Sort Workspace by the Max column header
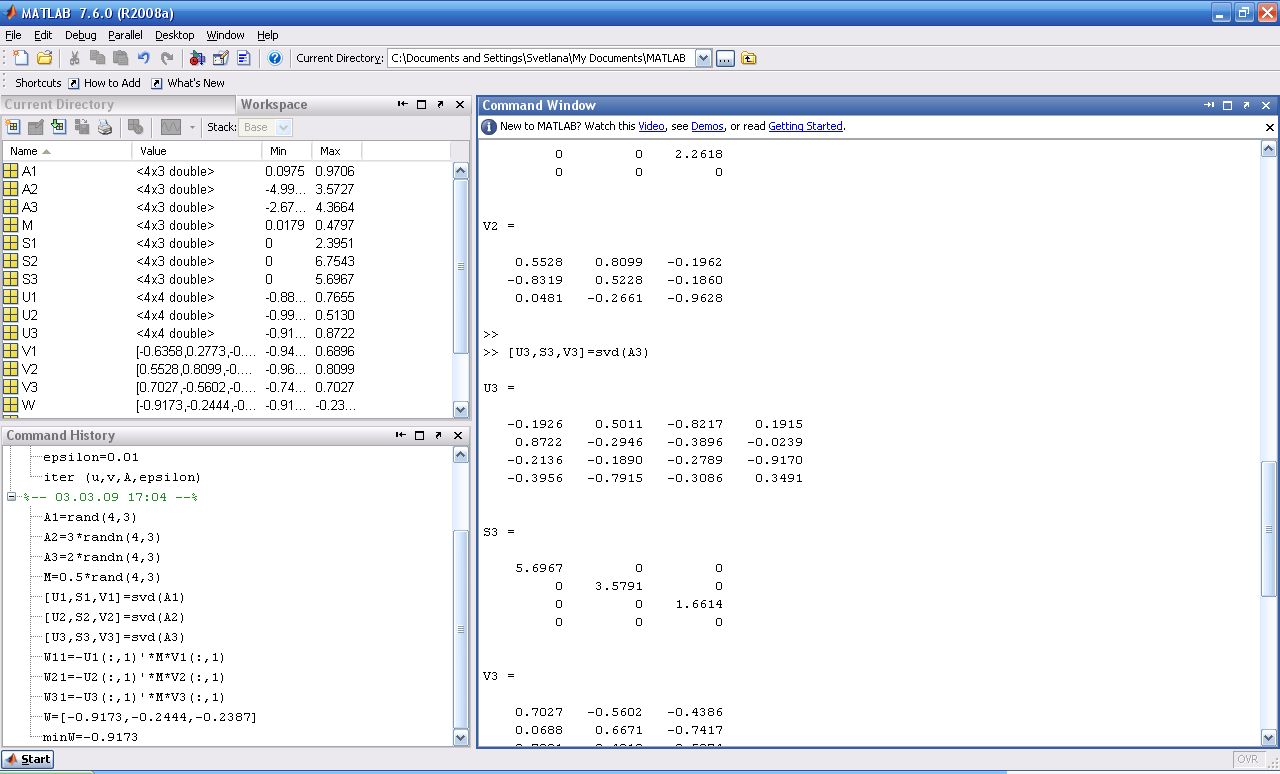Viewport: 1280px width, 774px height. [x=336, y=151]
